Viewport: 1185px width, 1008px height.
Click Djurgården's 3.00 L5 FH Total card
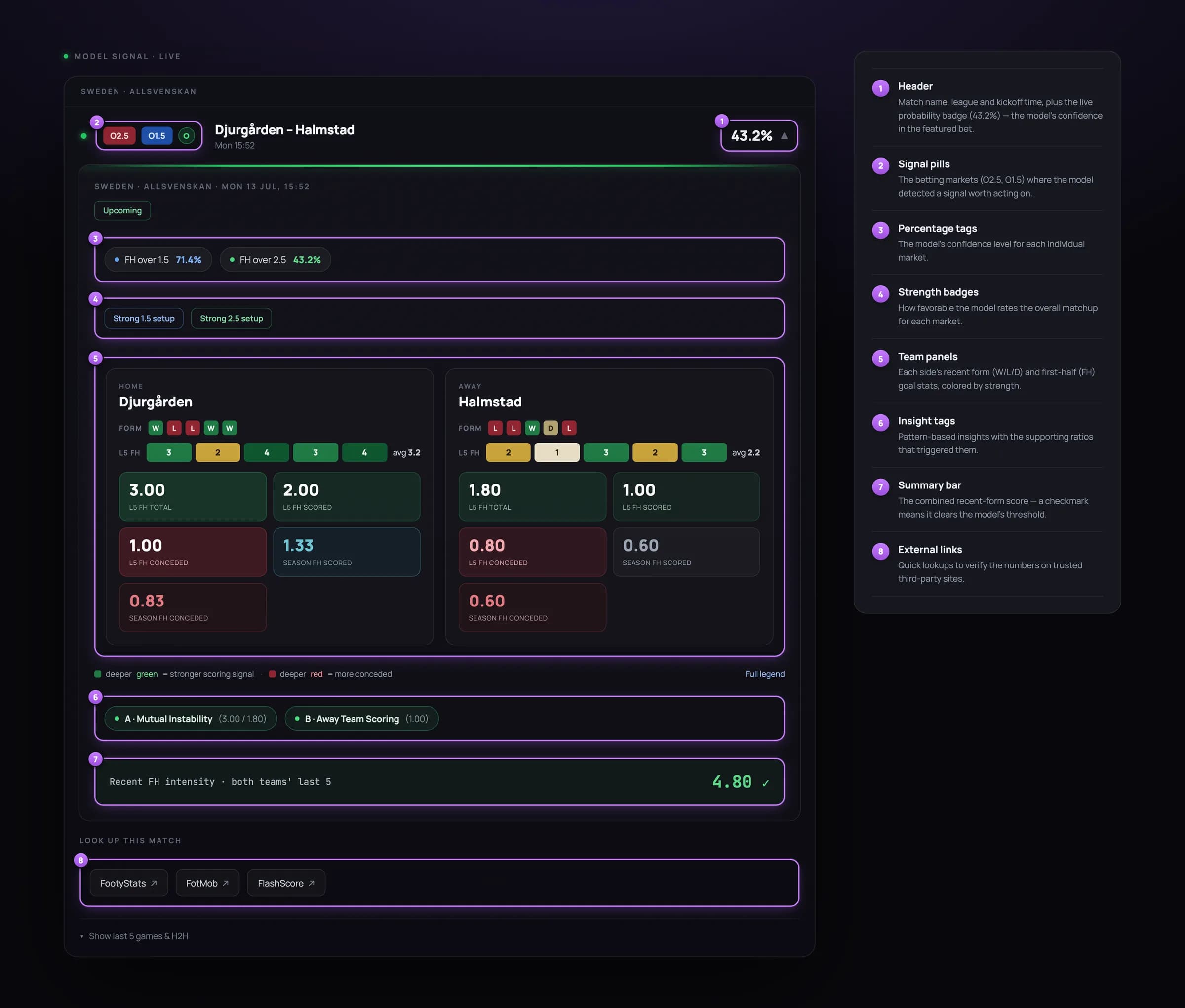(x=193, y=496)
